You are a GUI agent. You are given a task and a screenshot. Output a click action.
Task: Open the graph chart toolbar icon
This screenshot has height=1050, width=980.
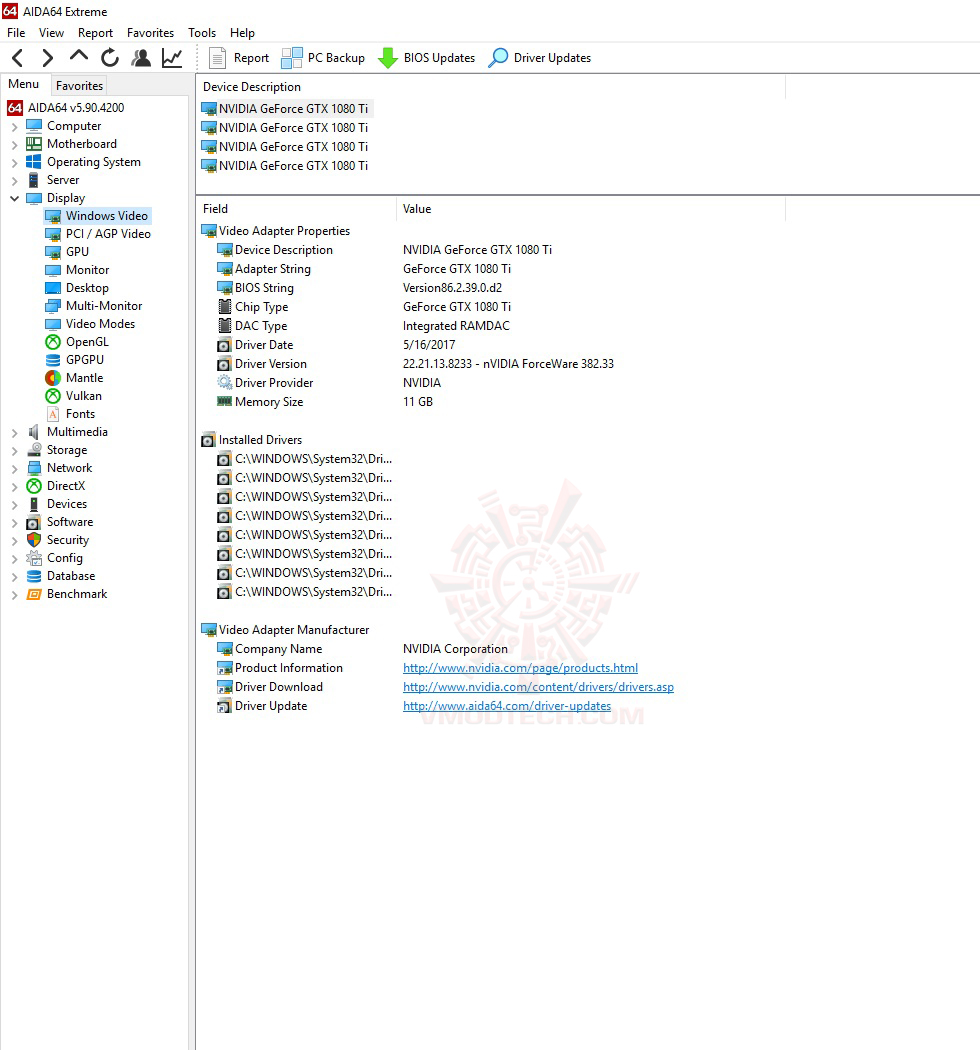point(172,58)
